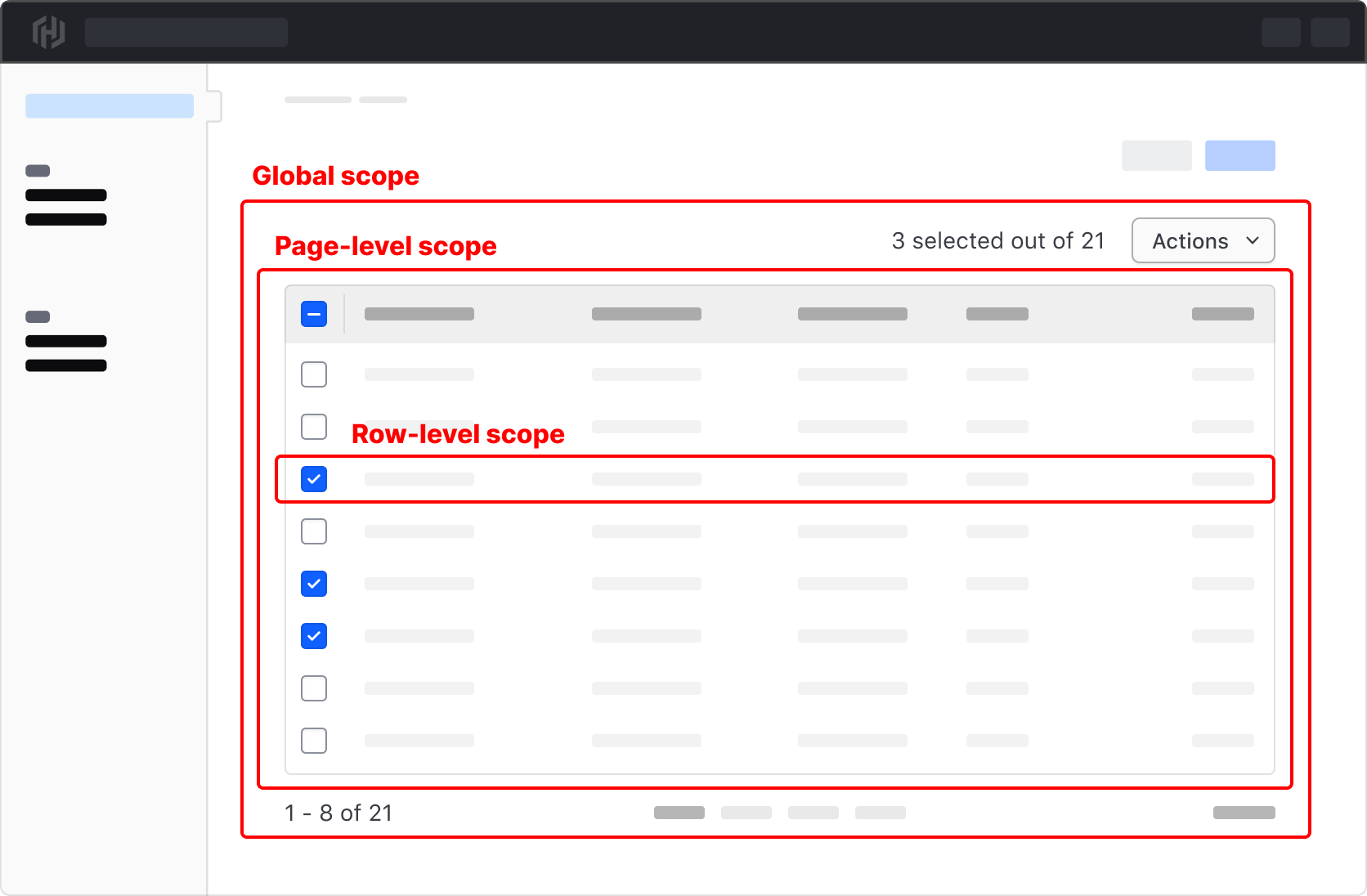Click the blue primary button above Global scope
1367x896 pixels.
tap(1239, 155)
